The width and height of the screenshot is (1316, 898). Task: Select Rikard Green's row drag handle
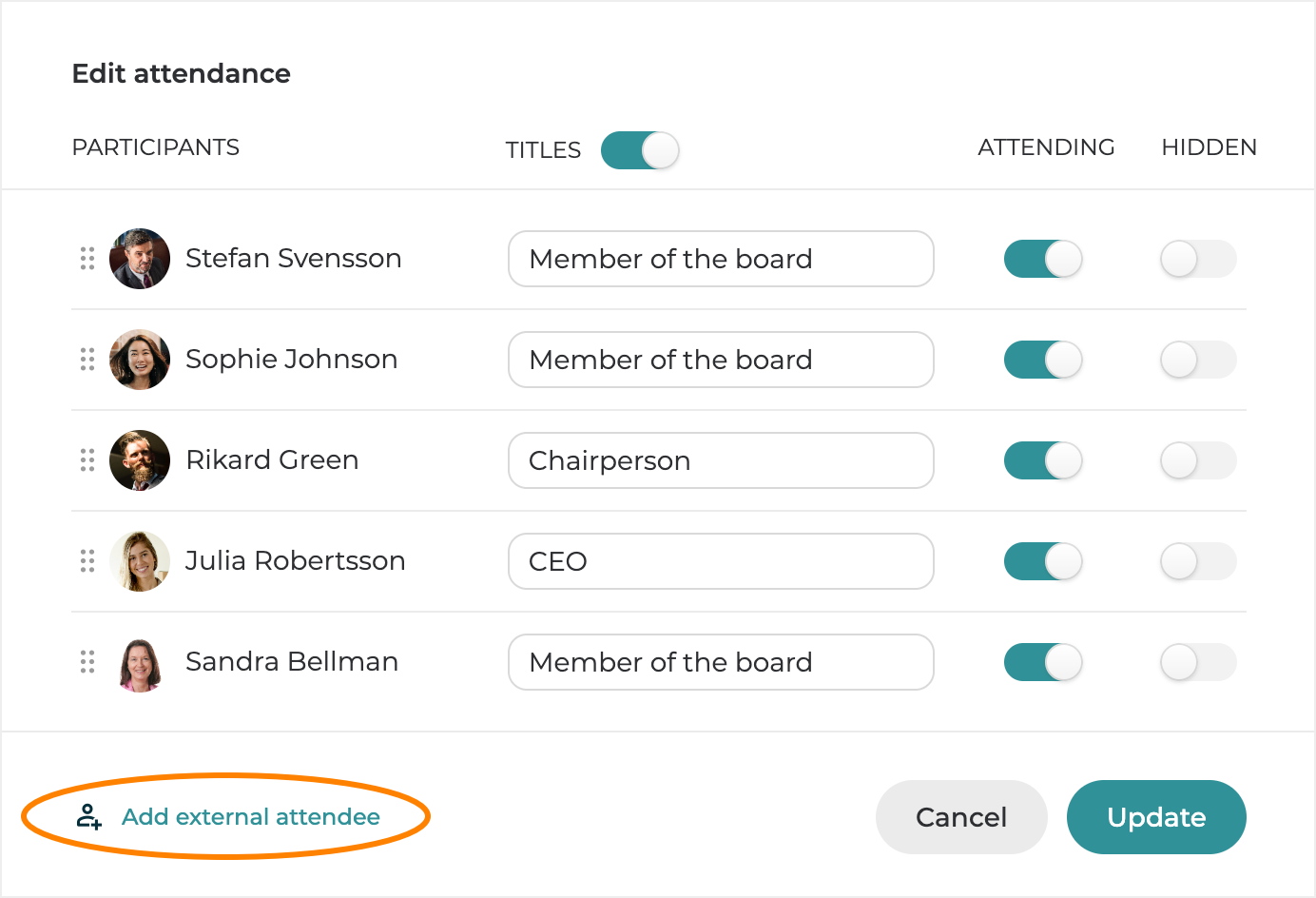[87, 460]
